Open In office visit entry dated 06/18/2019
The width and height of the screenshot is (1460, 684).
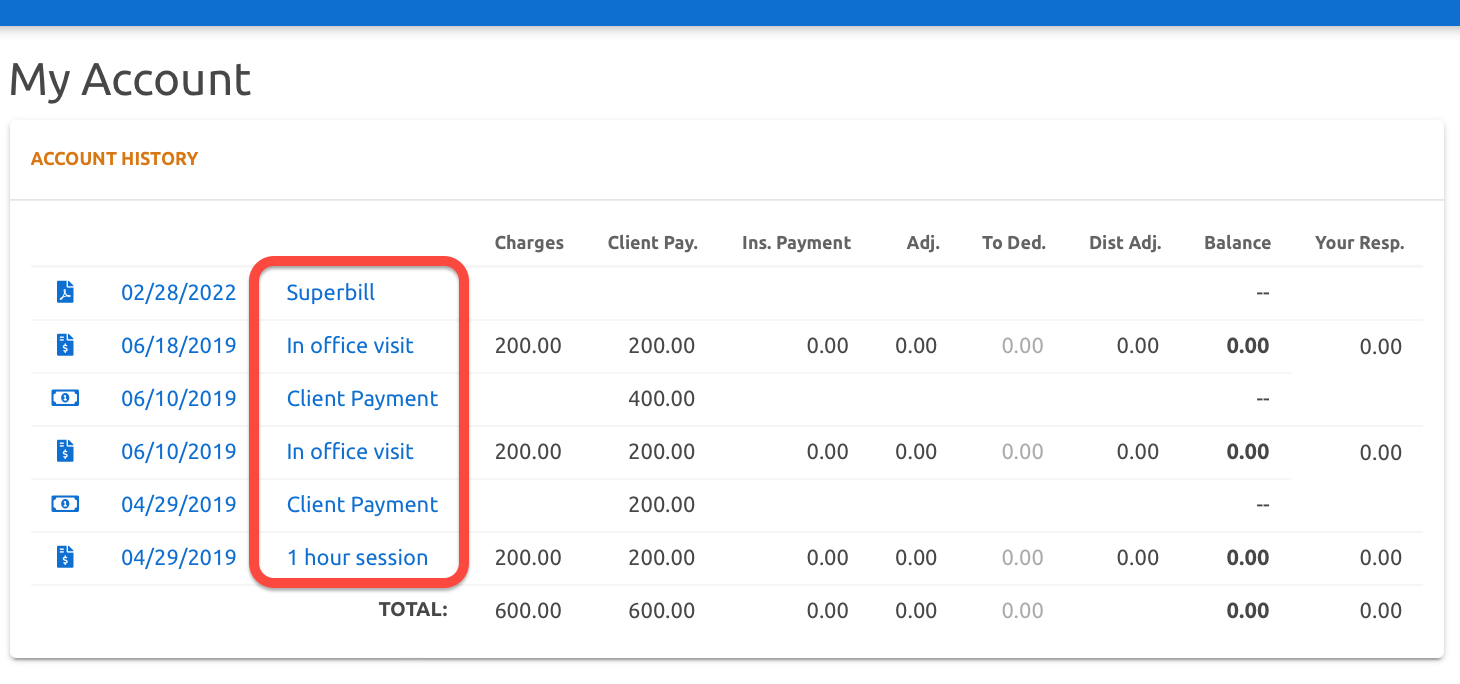pos(350,345)
